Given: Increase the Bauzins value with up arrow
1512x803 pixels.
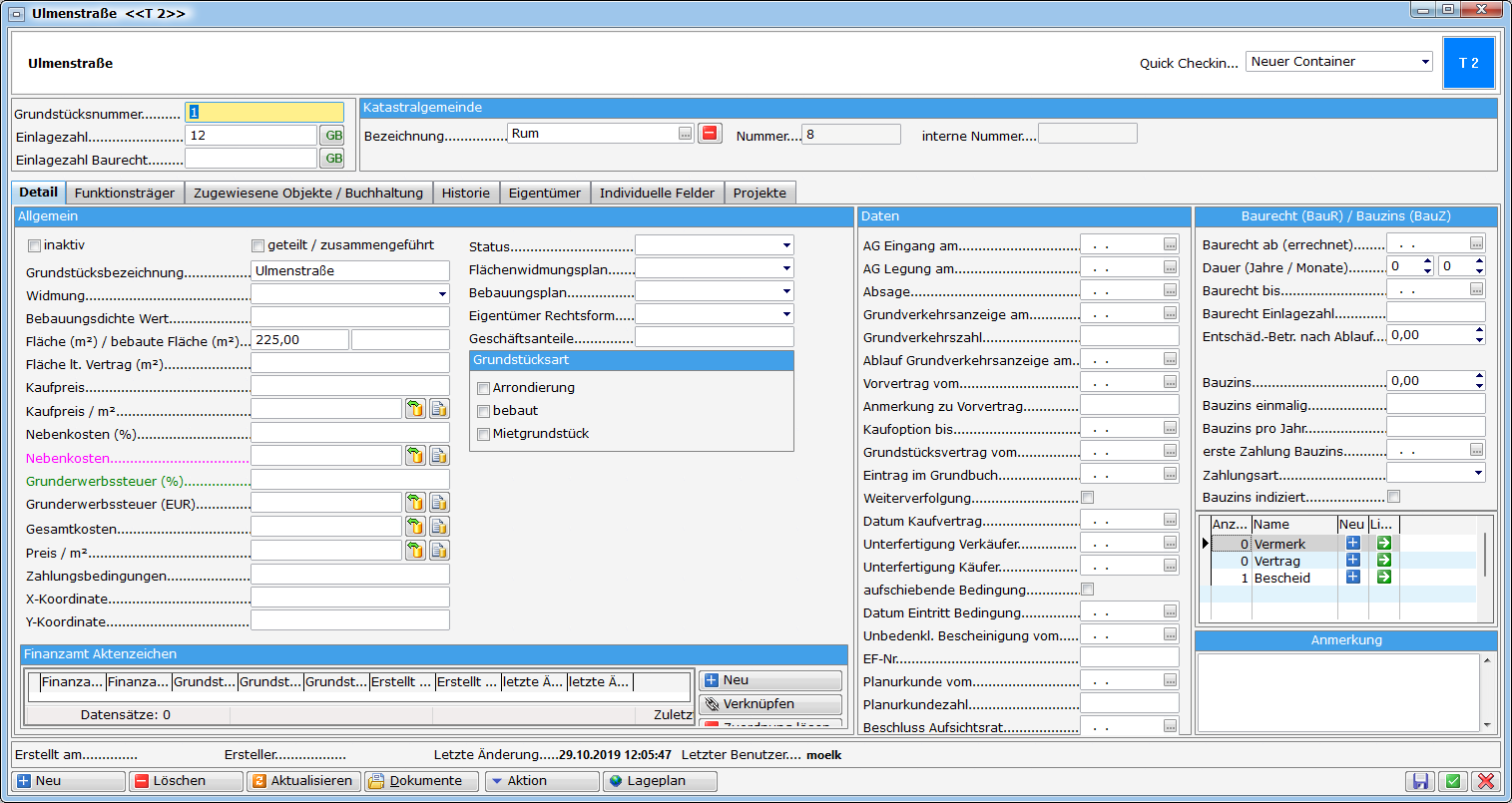Looking at the screenshot, I should 1479,376.
